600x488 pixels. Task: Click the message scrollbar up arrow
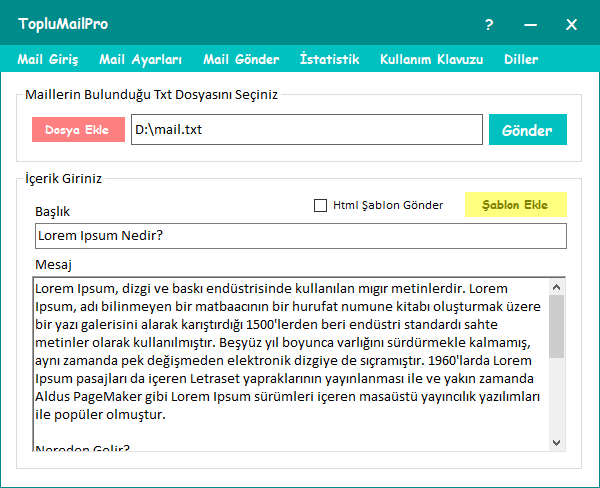coord(557,287)
